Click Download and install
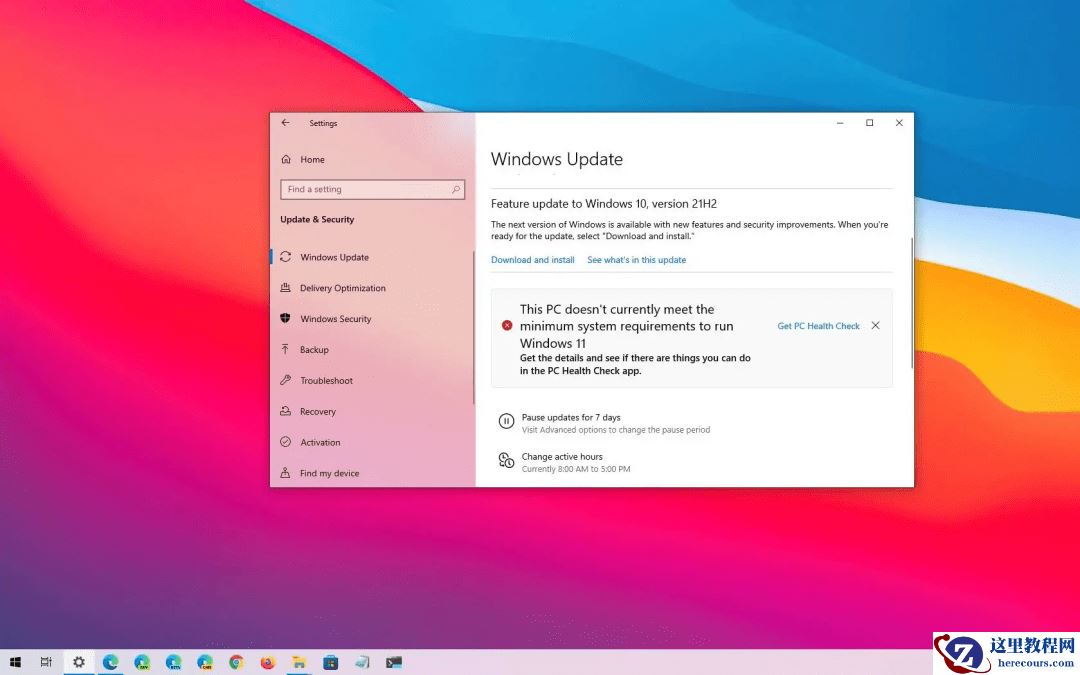Image resolution: width=1080 pixels, height=675 pixels. pos(532,259)
